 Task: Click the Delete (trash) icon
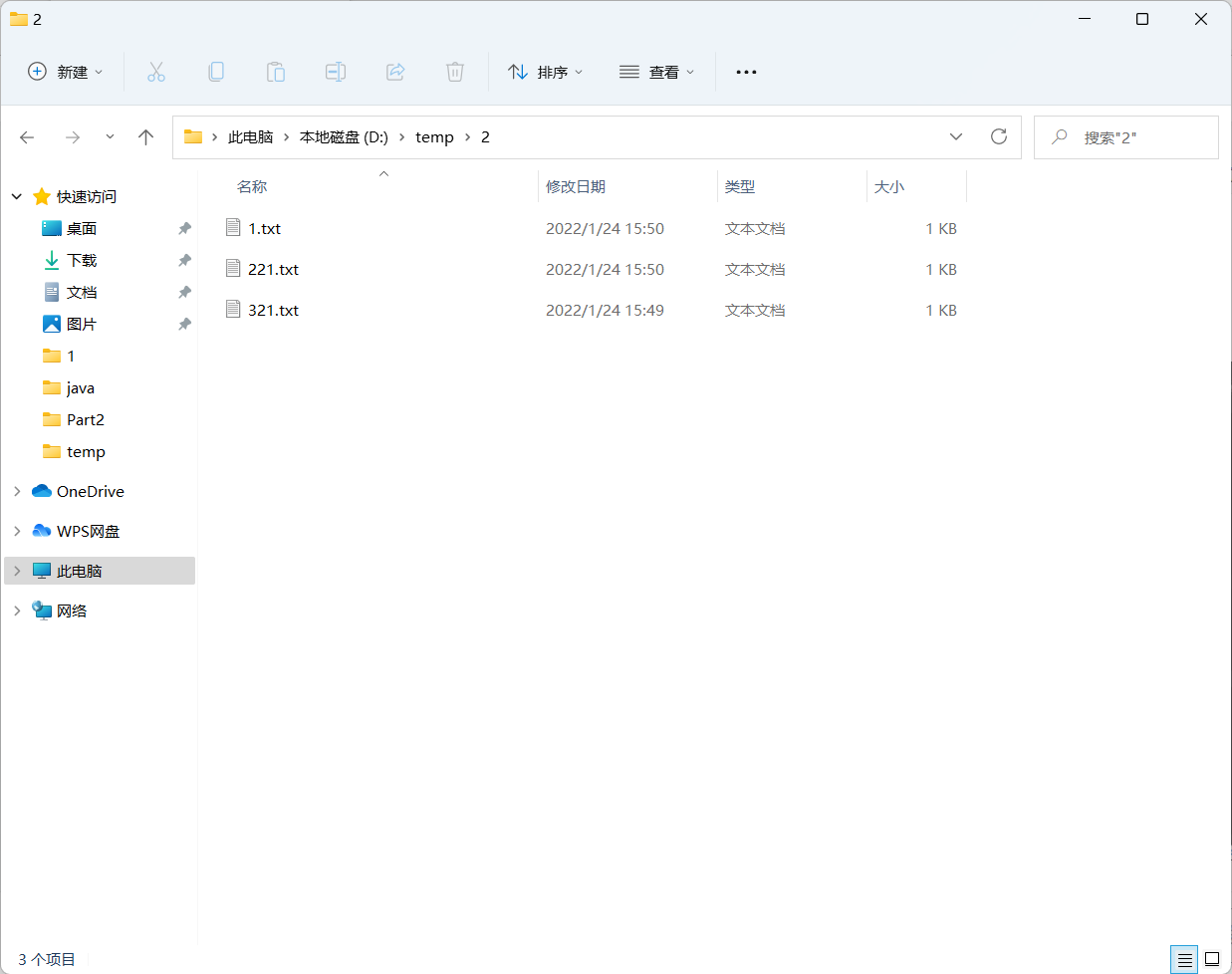click(x=455, y=71)
